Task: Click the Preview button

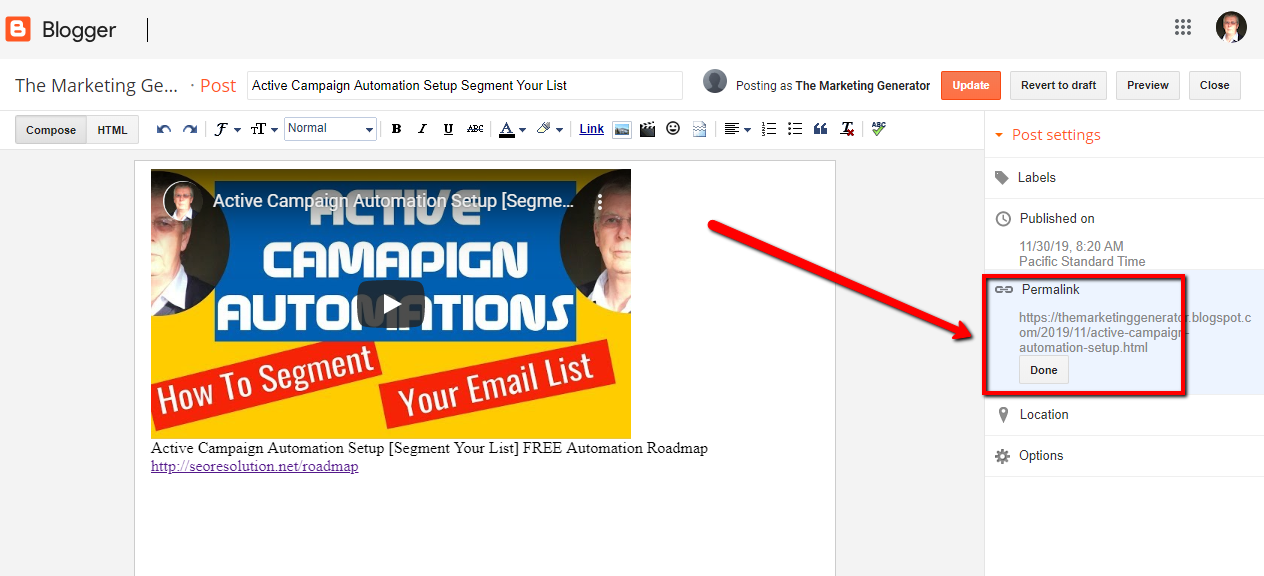Action: point(1148,85)
